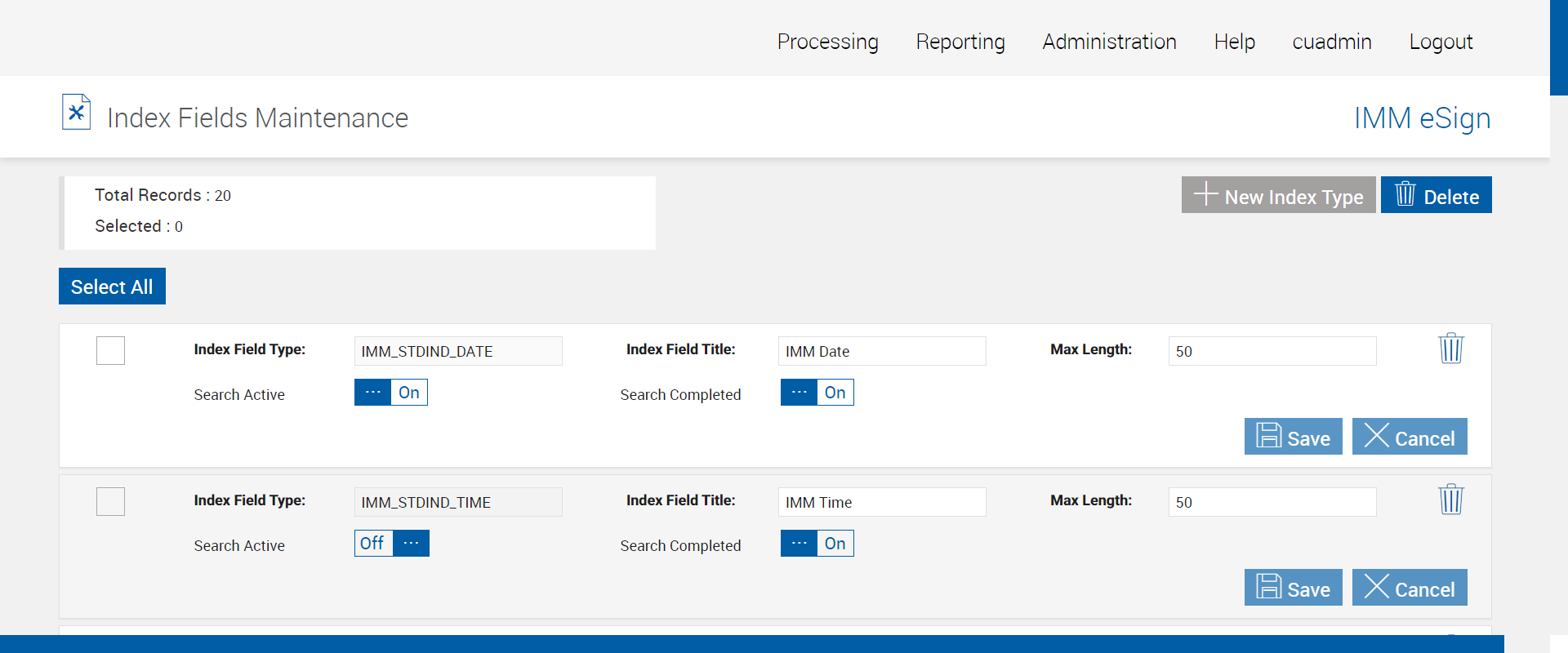Screen dimensions: 1568x653
Task: Toggle Search Completed for IMM Date row
Action: 817,393
